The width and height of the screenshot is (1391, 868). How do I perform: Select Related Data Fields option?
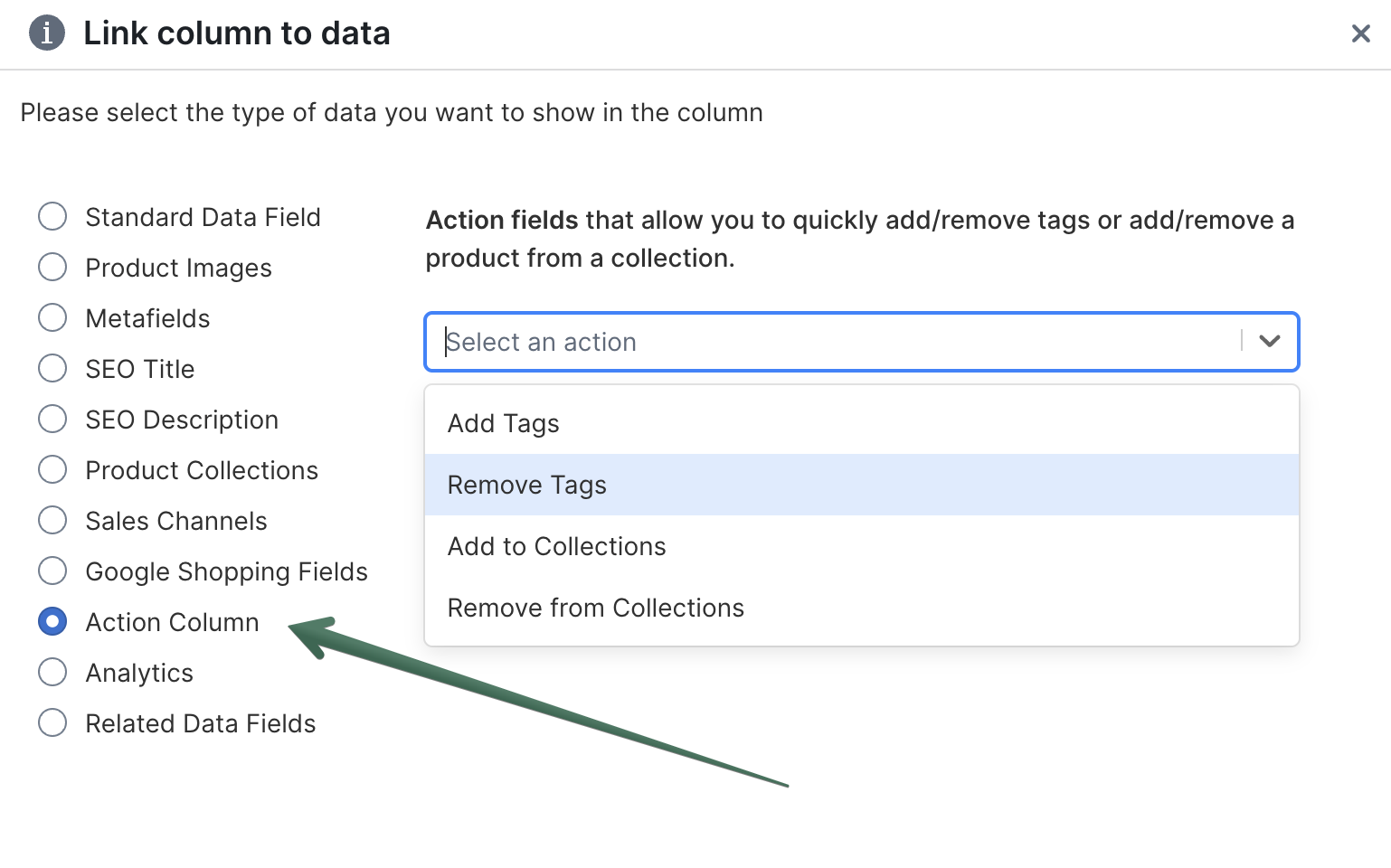point(52,722)
